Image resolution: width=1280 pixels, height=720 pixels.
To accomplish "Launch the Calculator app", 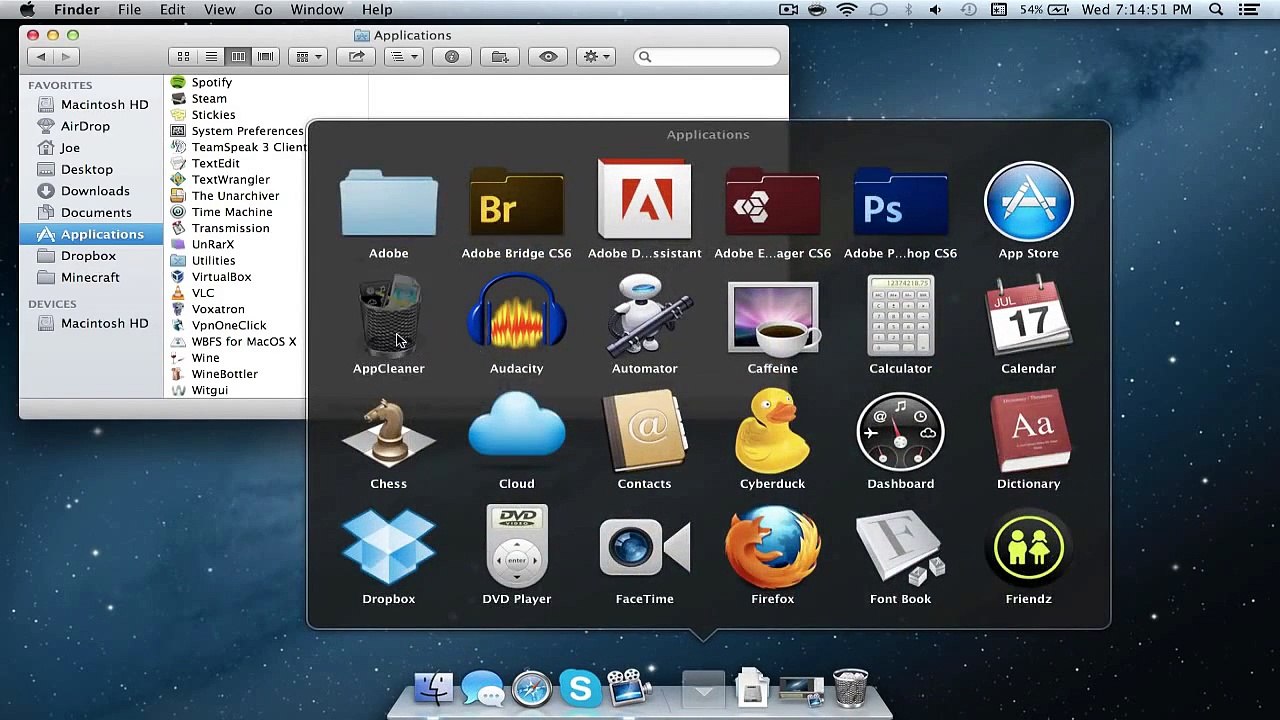I will (900, 318).
